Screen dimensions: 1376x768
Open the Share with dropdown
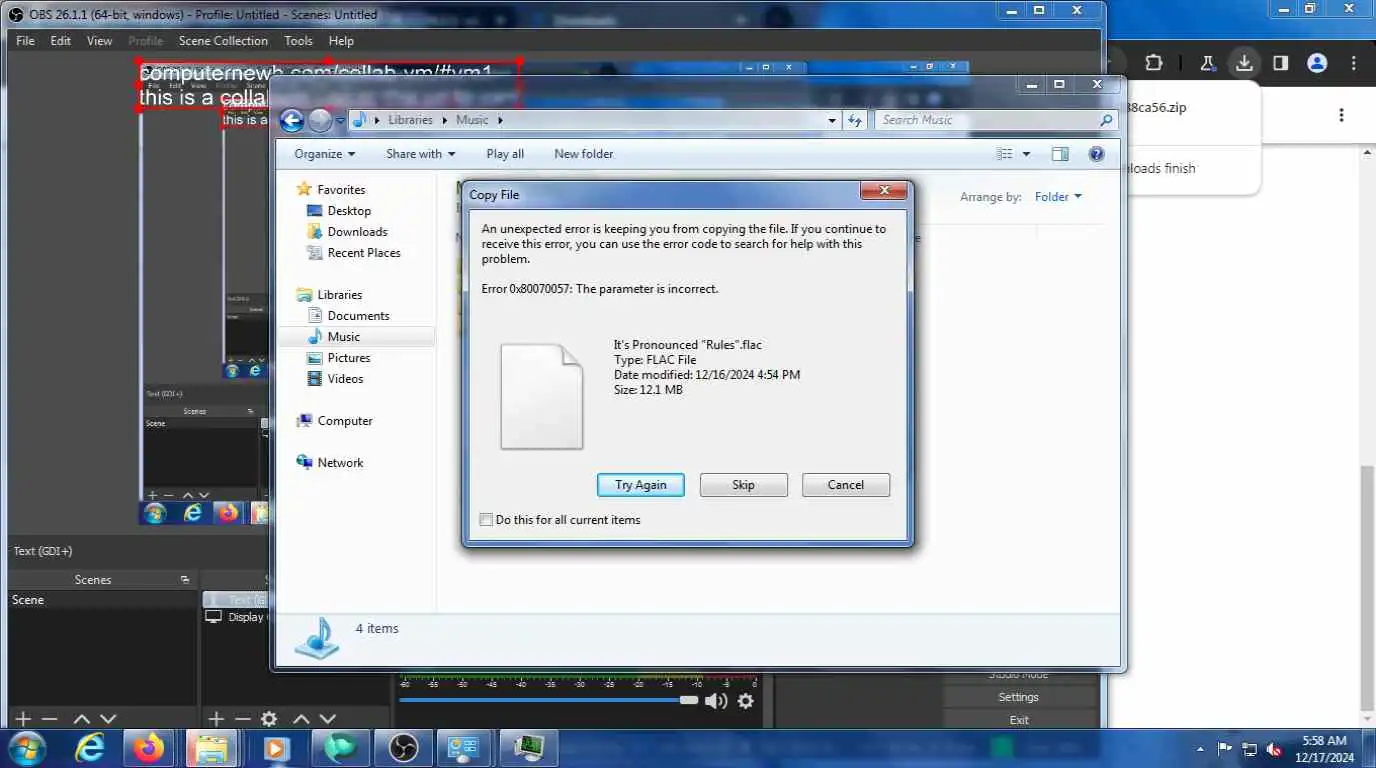[420, 154]
